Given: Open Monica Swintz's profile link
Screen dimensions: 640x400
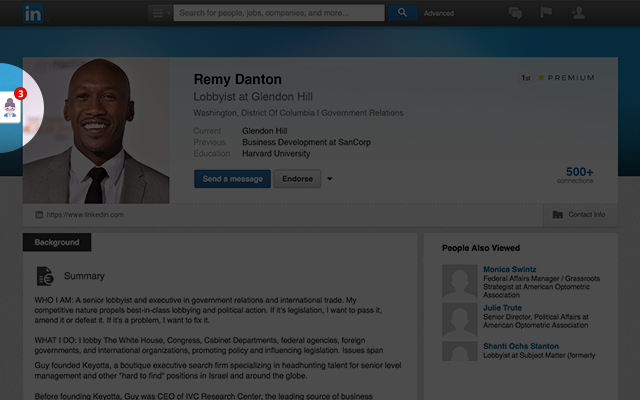Looking at the screenshot, I should coord(509,269).
